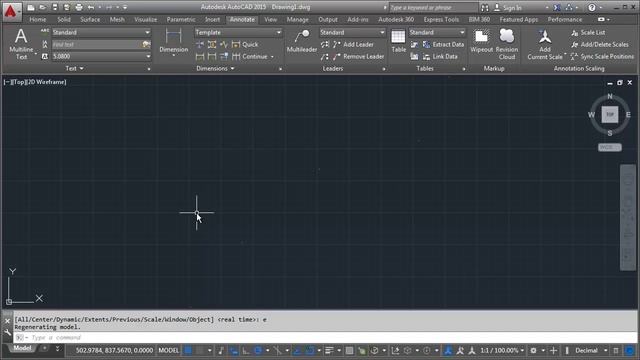This screenshot has height=360, width=640.
Task: Switch to the Parametric ribbon tab
Action: click(x=181, y=20)
